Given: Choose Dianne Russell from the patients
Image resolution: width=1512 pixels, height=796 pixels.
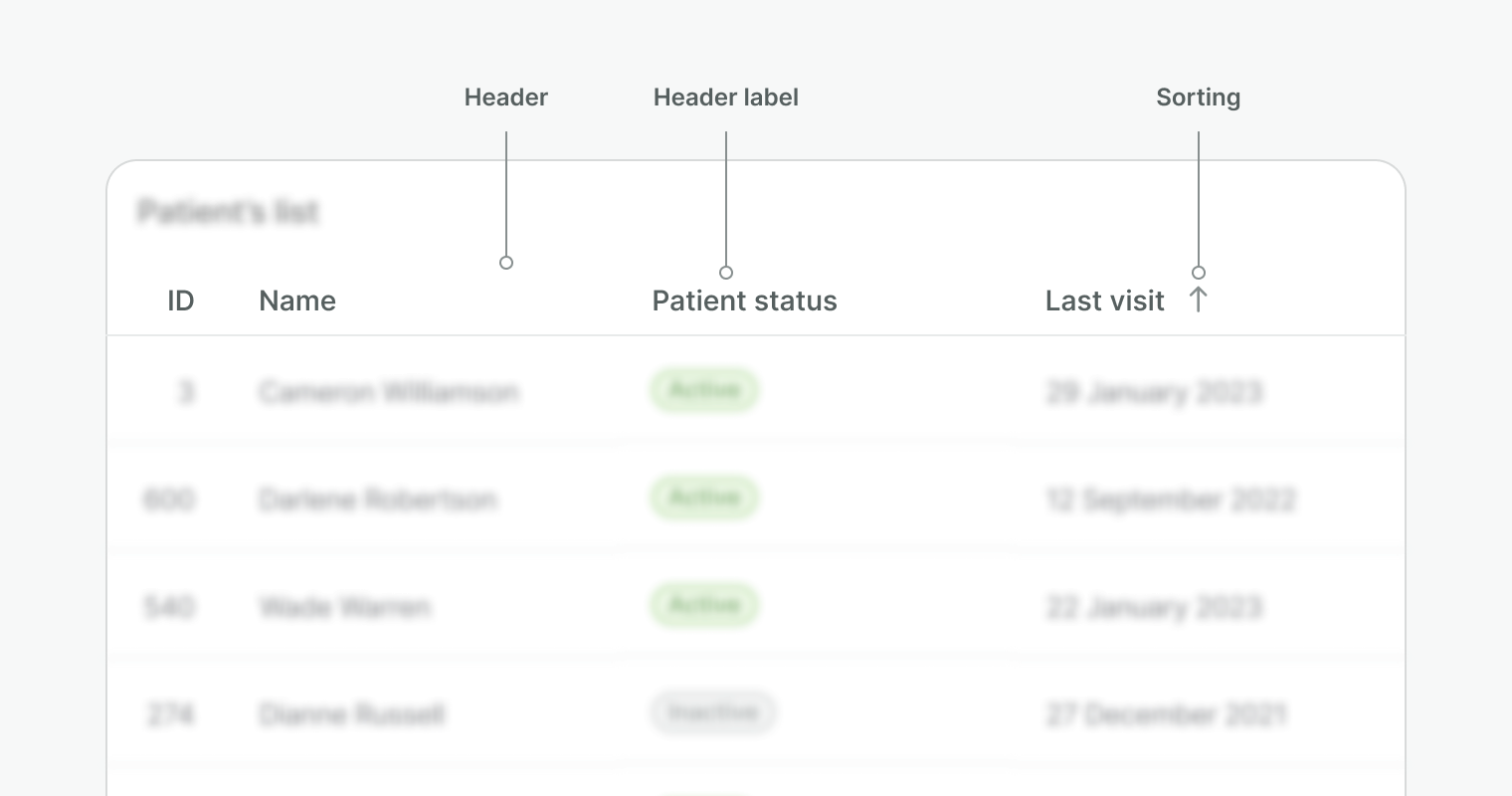Looking at the screenshot, I should [x=351, y=714].
